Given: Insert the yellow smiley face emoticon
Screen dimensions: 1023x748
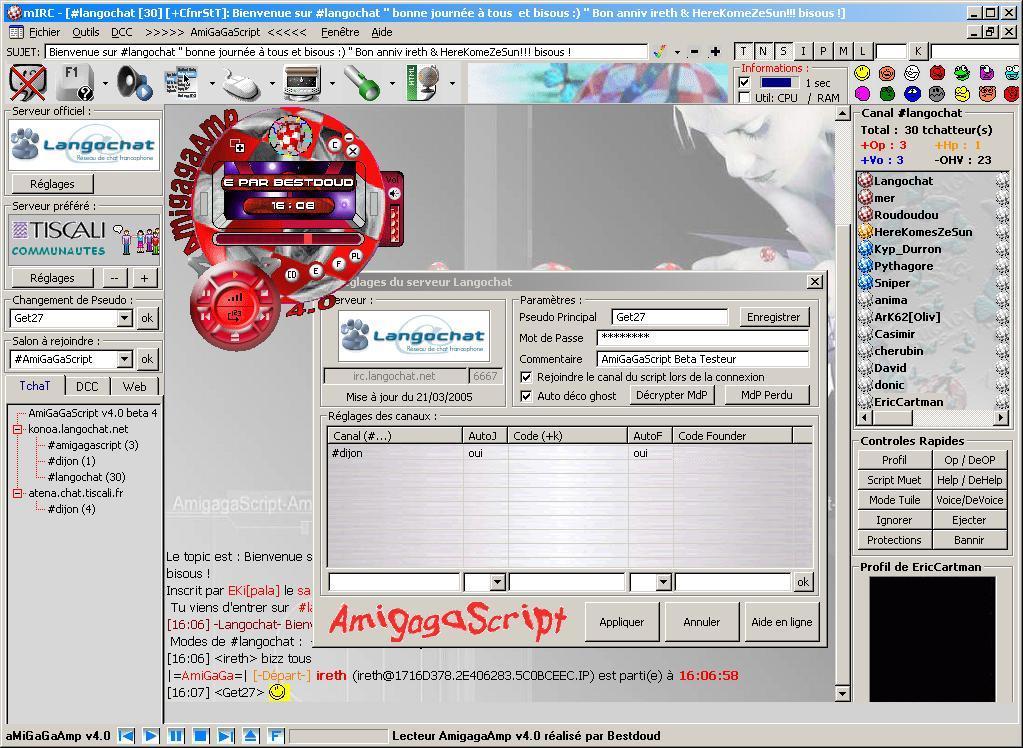Looking at the screenshot, I should click(x=862, y=73).
